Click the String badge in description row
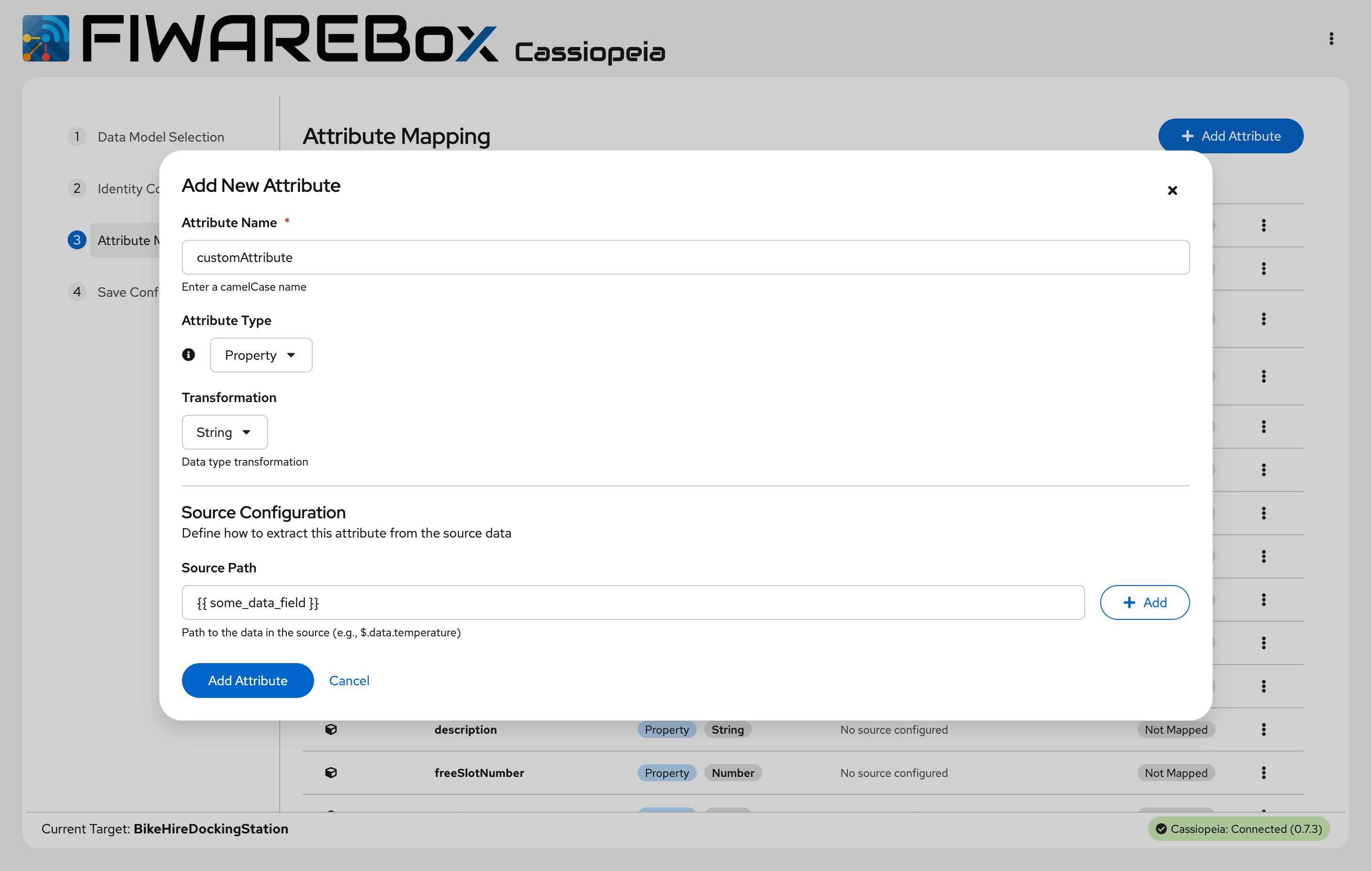 pos(727,729)
